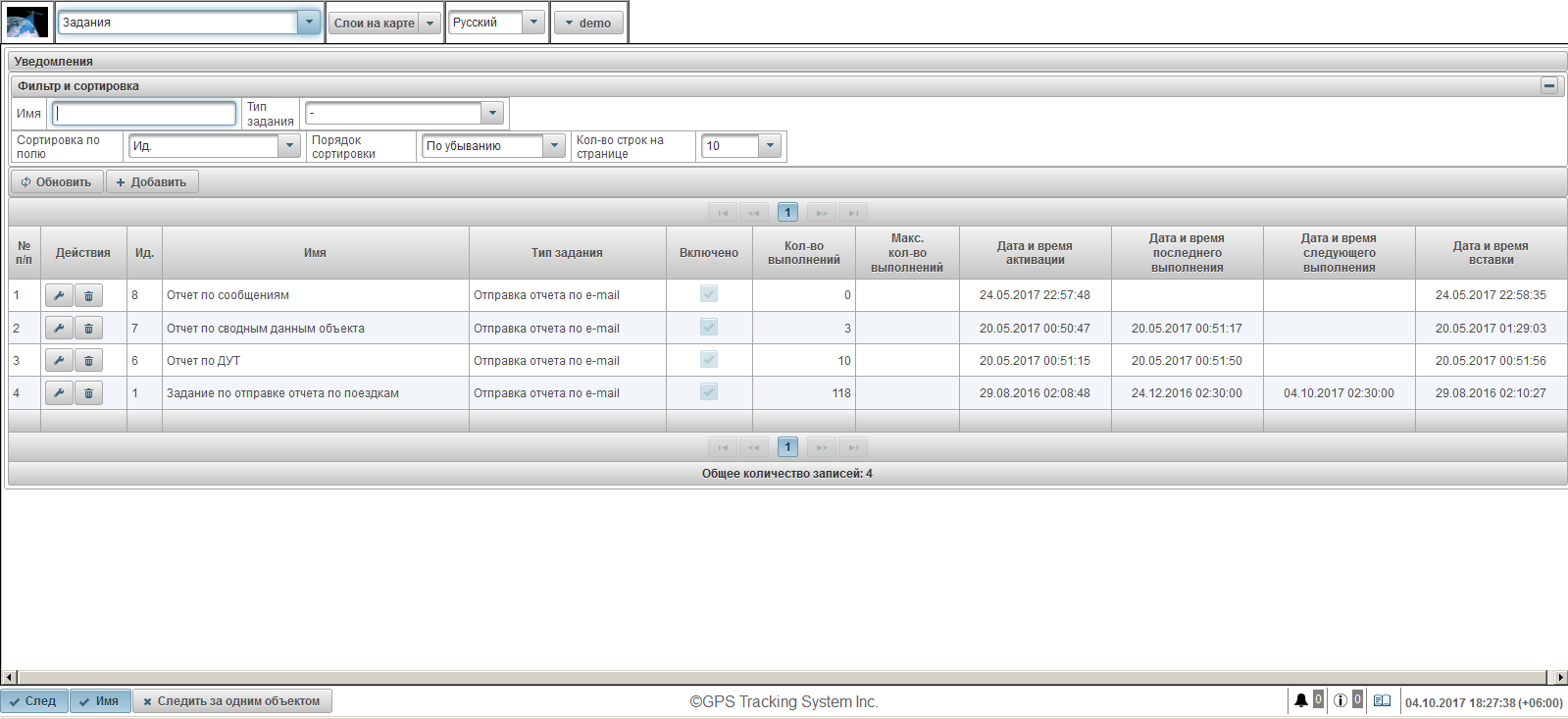This screenshot has width=1568, height=719.
Task: Click the trash icon for 'Отчет по сводным данным объекта'
Action: (88, 329)
